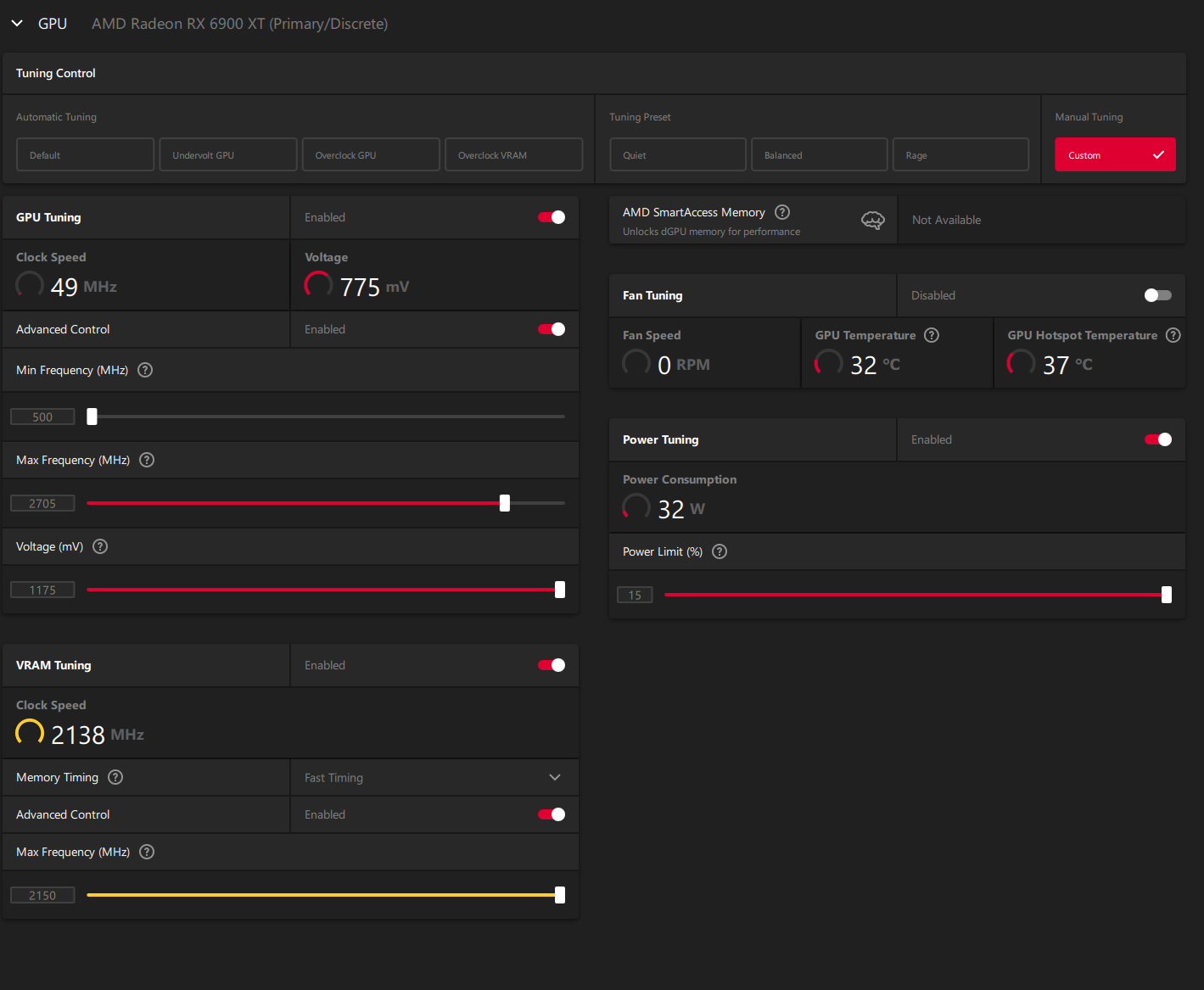1204x990 pixels.
Task: Click the GPU voltage gauge
Action: [318, 284]
